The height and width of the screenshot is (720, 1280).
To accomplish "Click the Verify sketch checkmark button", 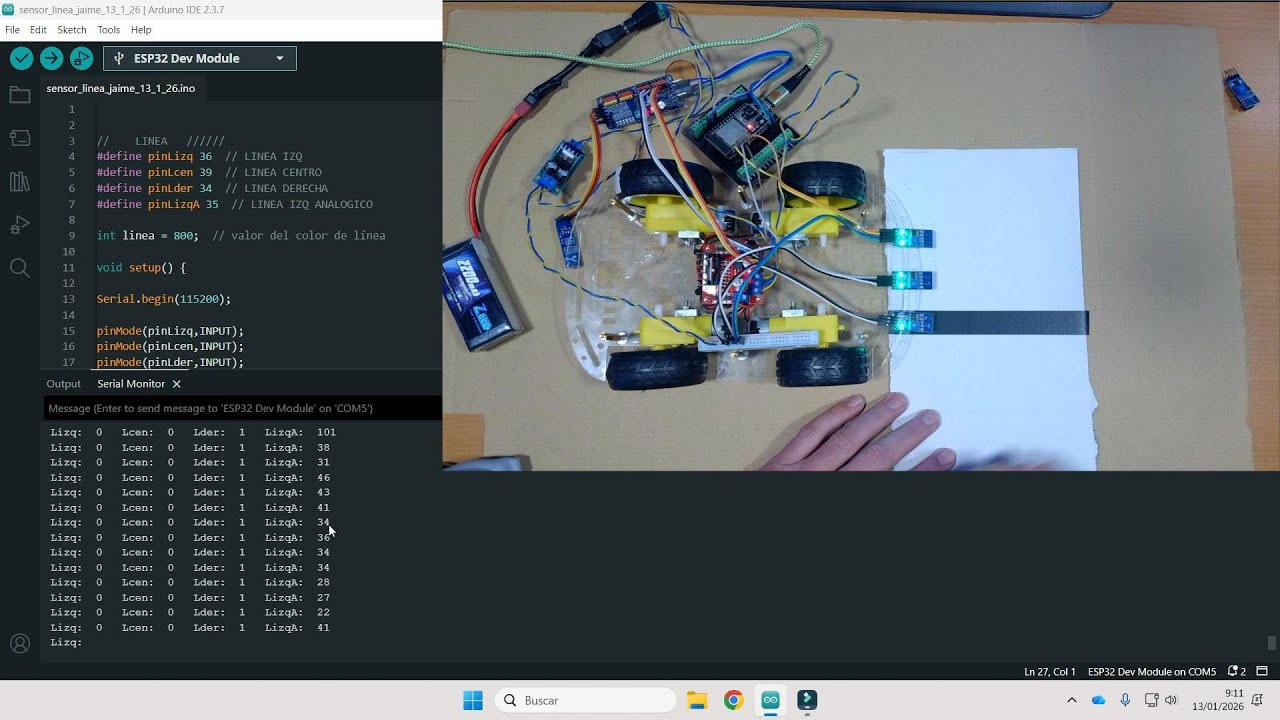I will [x=21, y=59].
